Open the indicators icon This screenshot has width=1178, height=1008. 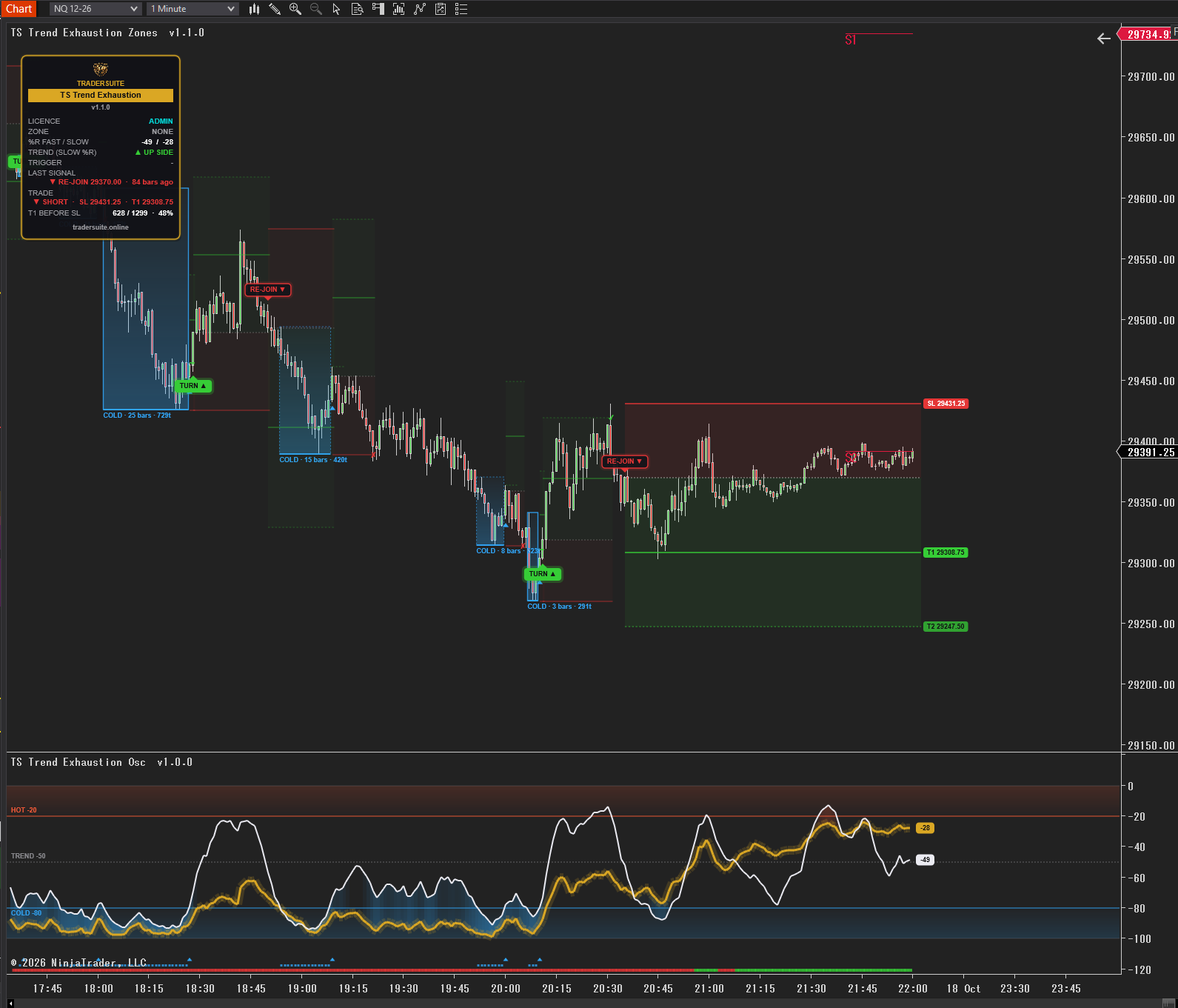[420, 9]
